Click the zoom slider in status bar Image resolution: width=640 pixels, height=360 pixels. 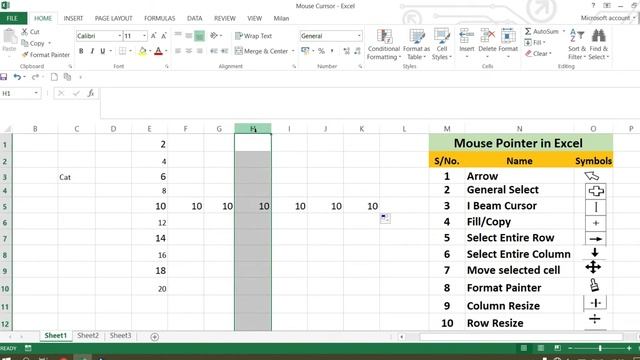click(600, 348)
